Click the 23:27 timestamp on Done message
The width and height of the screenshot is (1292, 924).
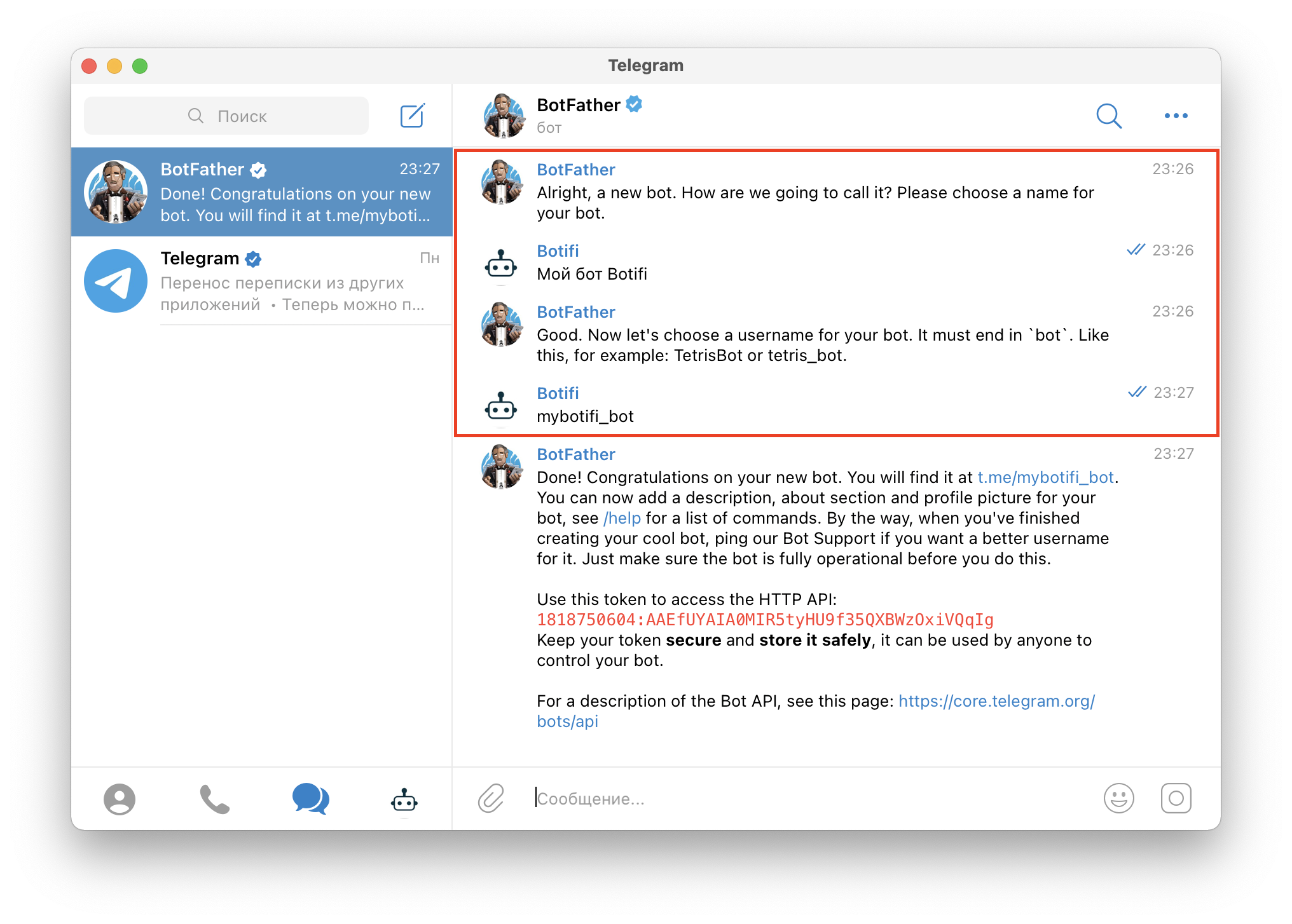[1174, 454]
